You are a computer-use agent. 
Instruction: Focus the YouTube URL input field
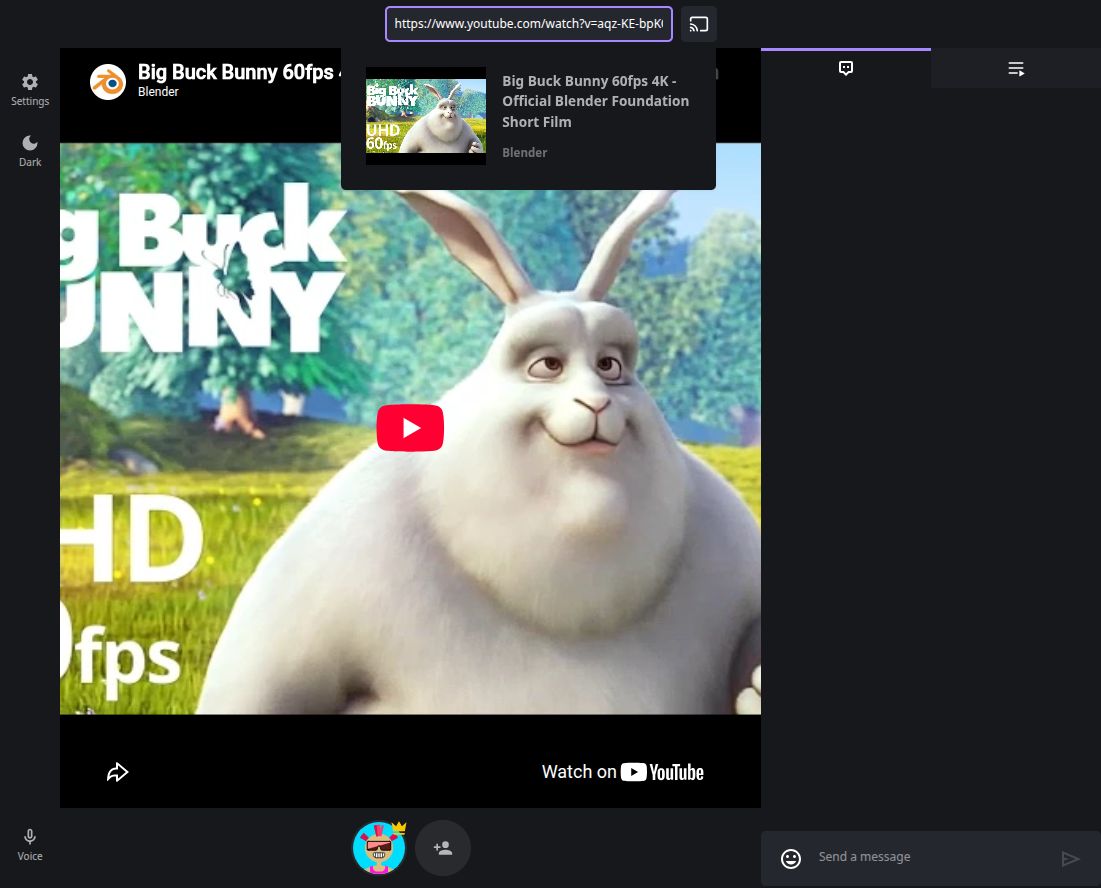pos(529,24)
